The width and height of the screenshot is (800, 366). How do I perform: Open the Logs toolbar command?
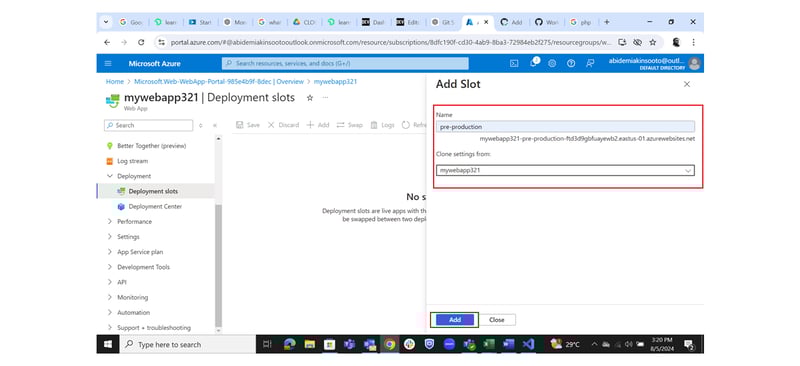pyautogui.click(x=383, y=125)
